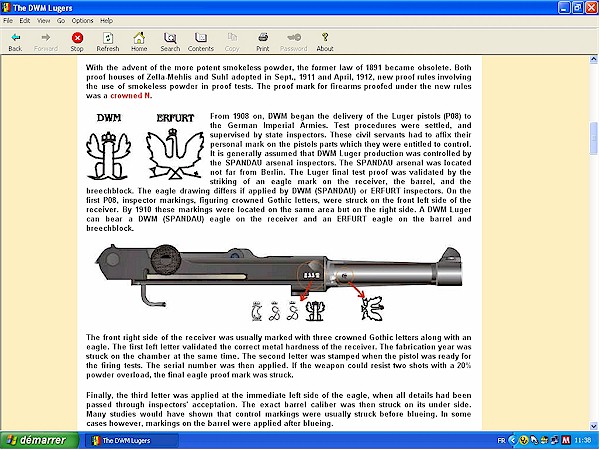Screen dimensions: 600x450
Task: Go to Home using the house icon
Action: point(139,41)
